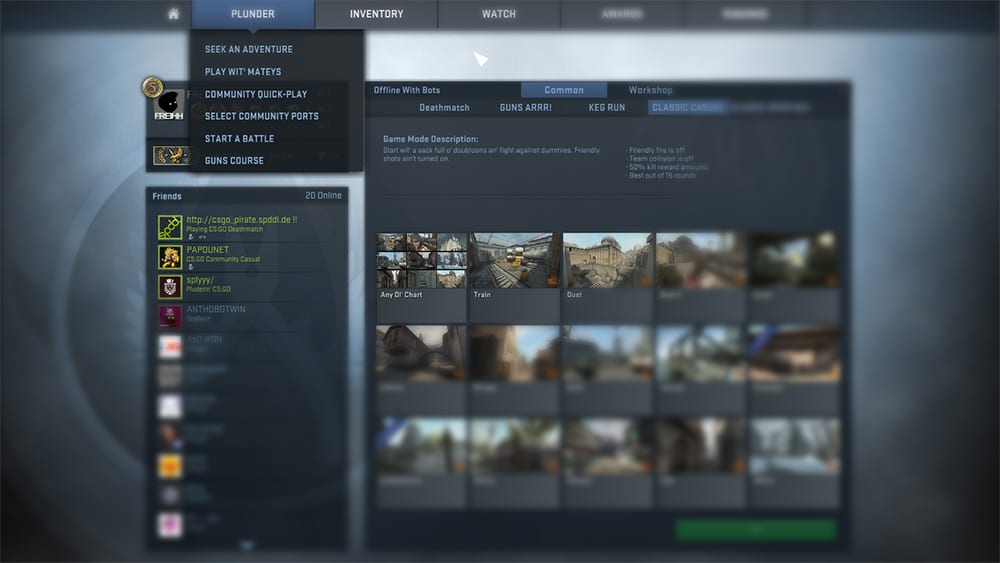Click PAPOUNET's friend avatar
This screenshot has height=563, width=1000.
170,257
